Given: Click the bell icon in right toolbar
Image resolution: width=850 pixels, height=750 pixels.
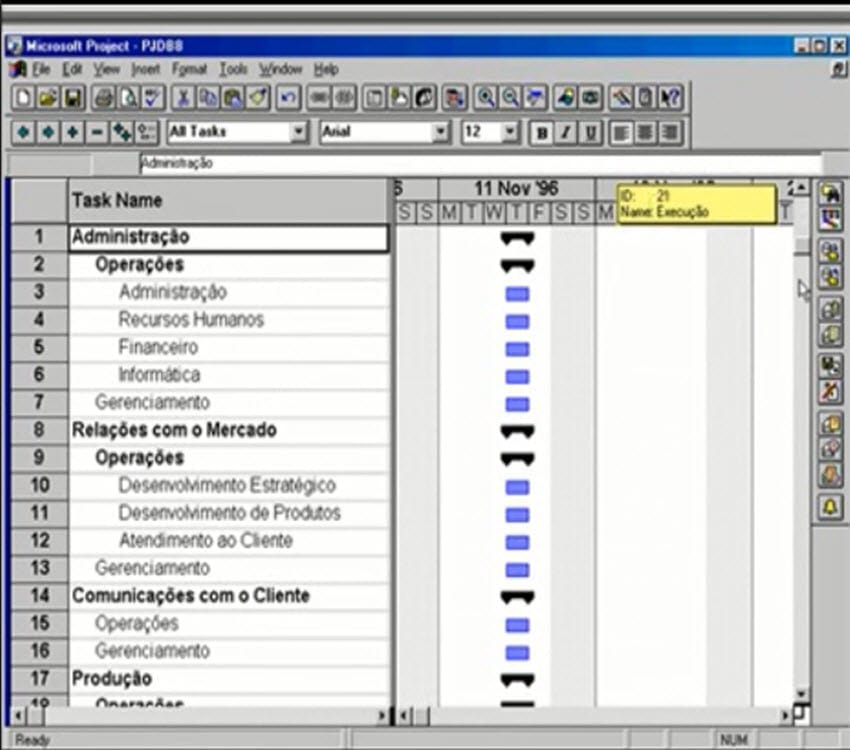Looking at the screenshot, I should [830, 507].
